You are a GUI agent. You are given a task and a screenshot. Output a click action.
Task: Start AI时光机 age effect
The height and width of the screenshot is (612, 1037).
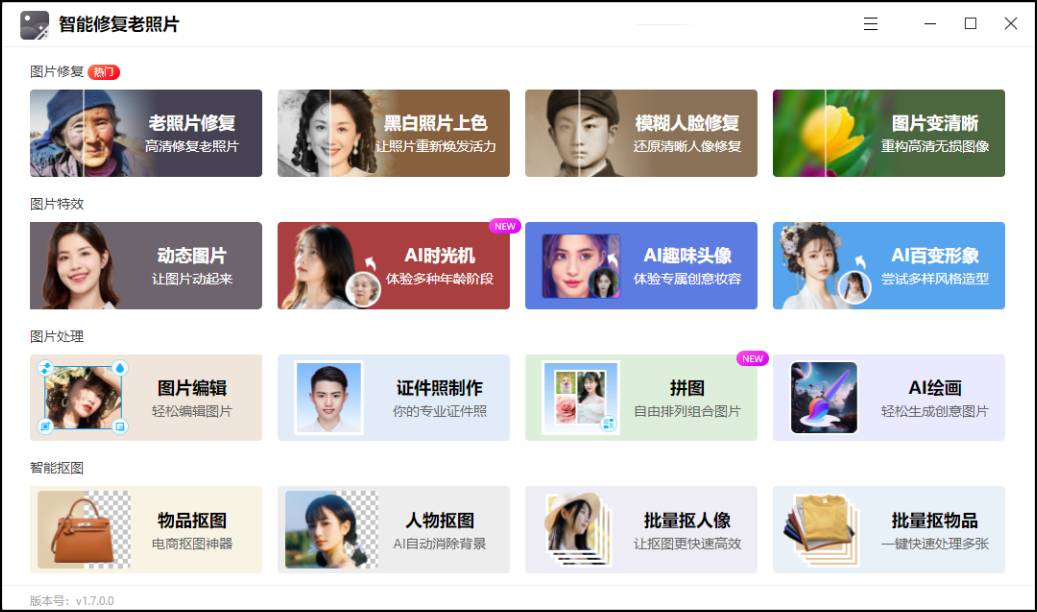coord(394,265)
